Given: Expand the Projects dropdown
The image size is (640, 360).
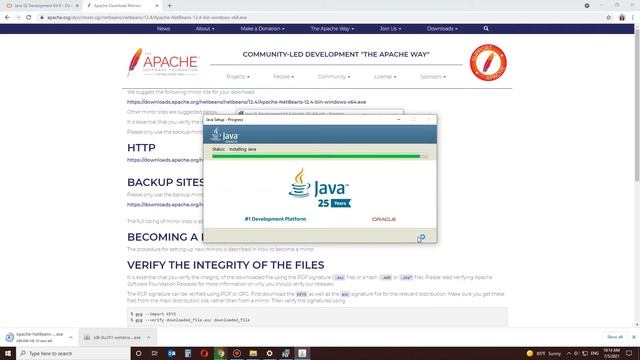Looking at the screenshot, I should pos(238,77).
